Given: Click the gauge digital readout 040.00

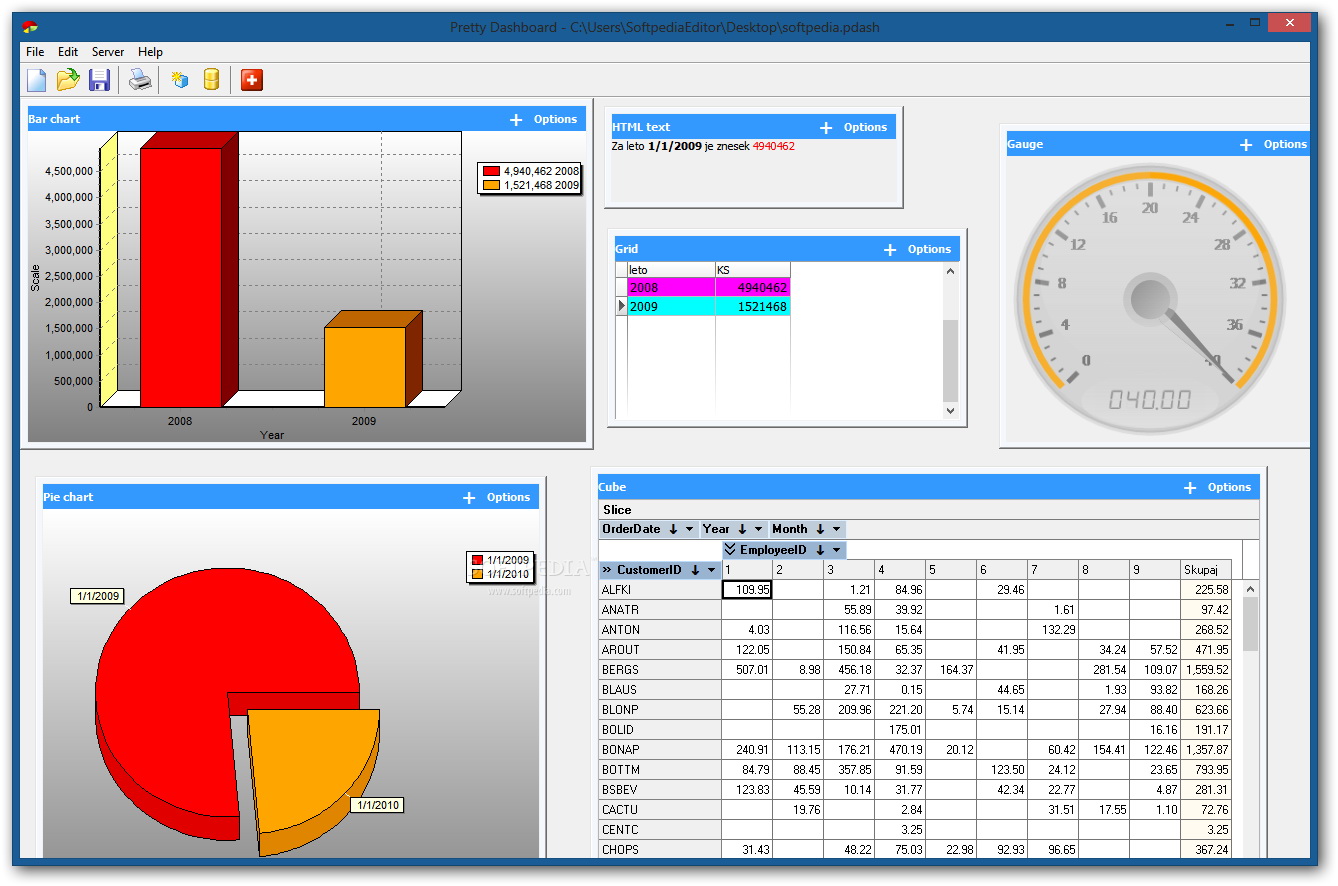Looking at the screenshot, I should pos(1150,400).
